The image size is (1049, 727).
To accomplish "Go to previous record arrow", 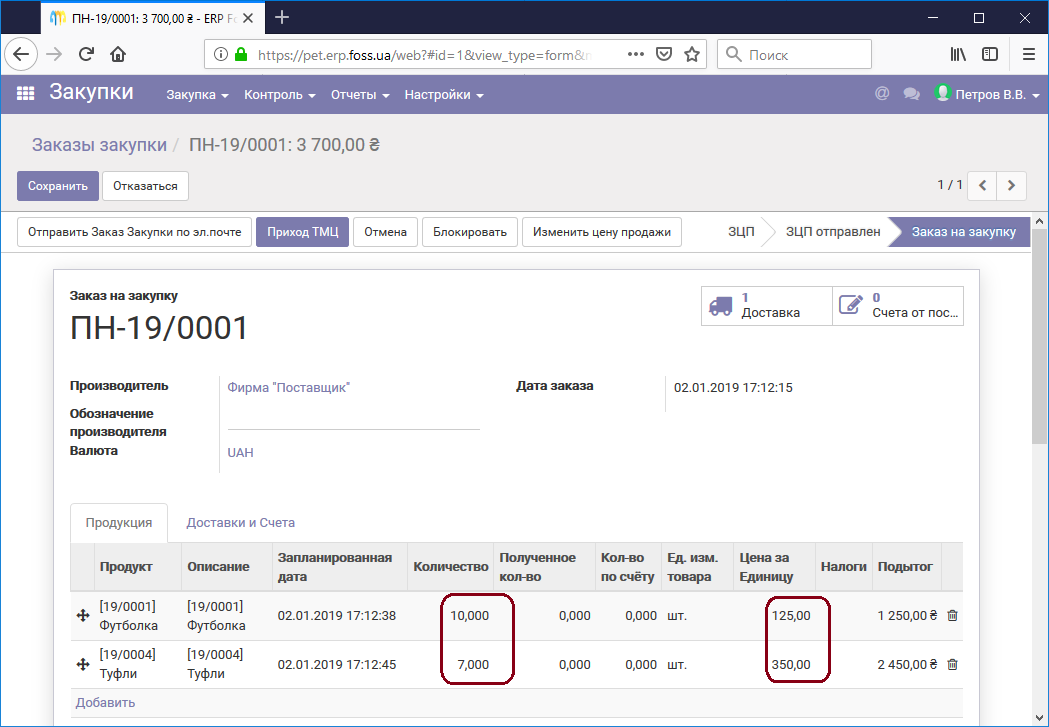I will point(982,185).
